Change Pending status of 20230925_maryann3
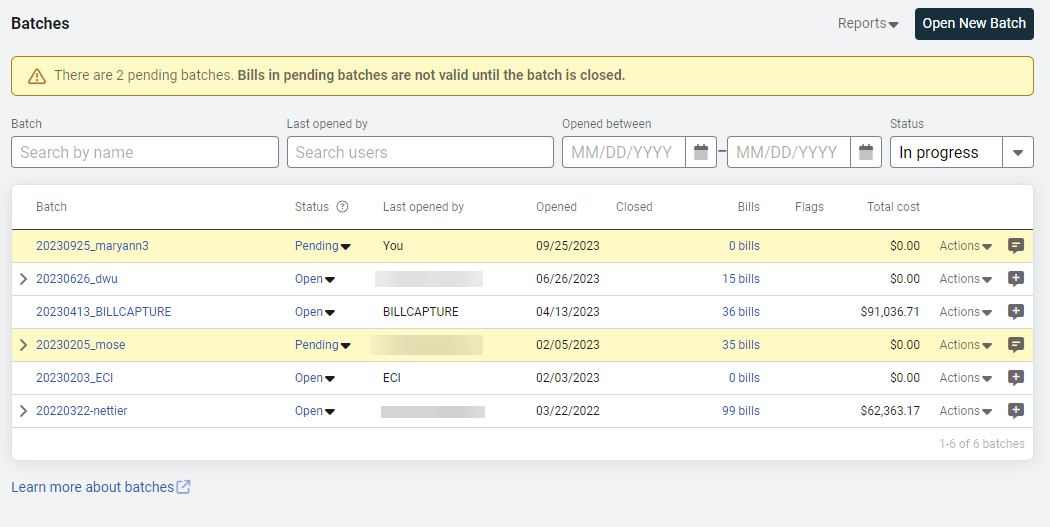This screenshot has width=1050, height=527. pyautogui.click(x=323, y=246)
